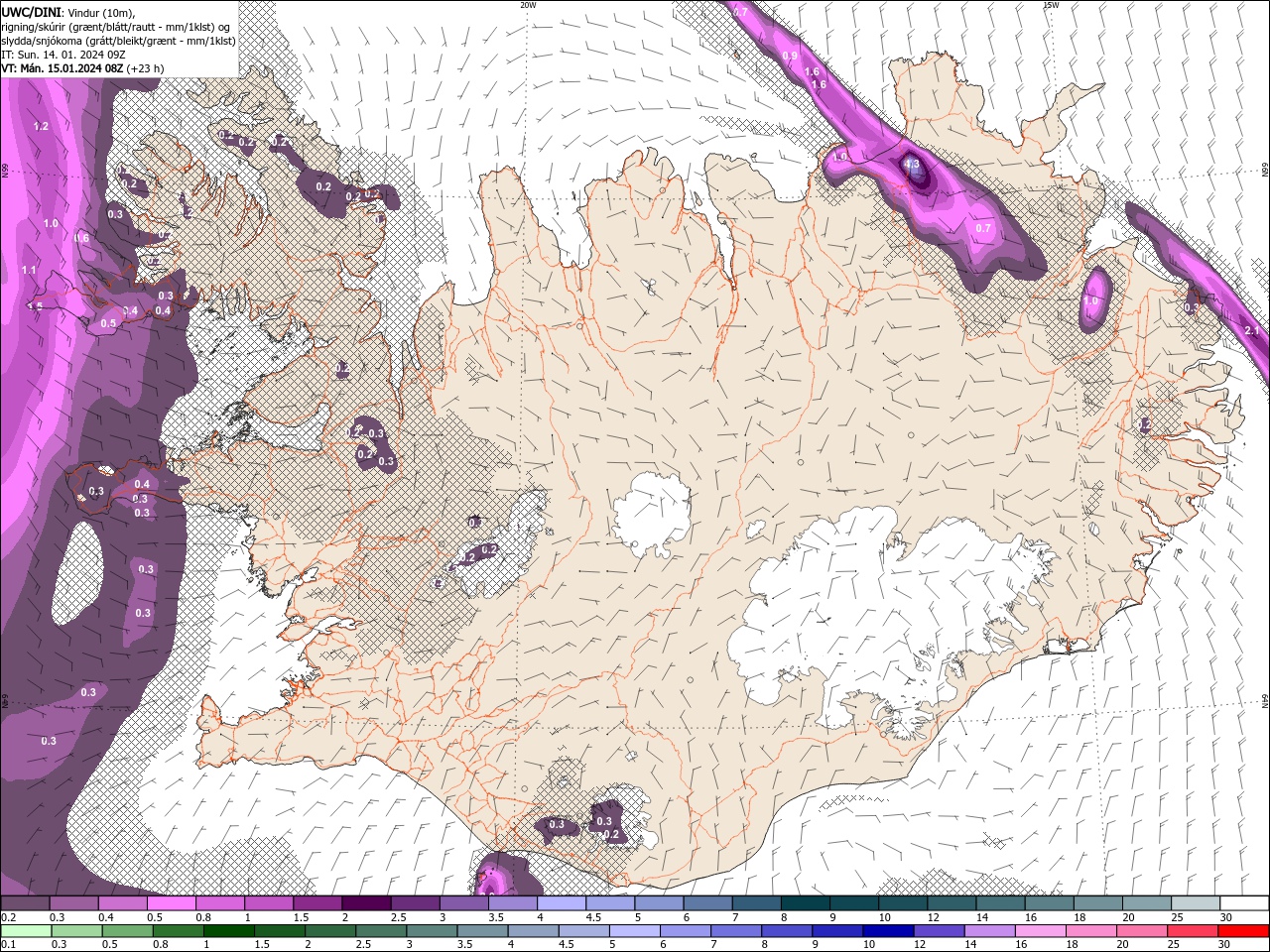1270x952 pixels.
Task: Select the white 30 mm snow legend swatch
Action: click(x=1244, y=903)
